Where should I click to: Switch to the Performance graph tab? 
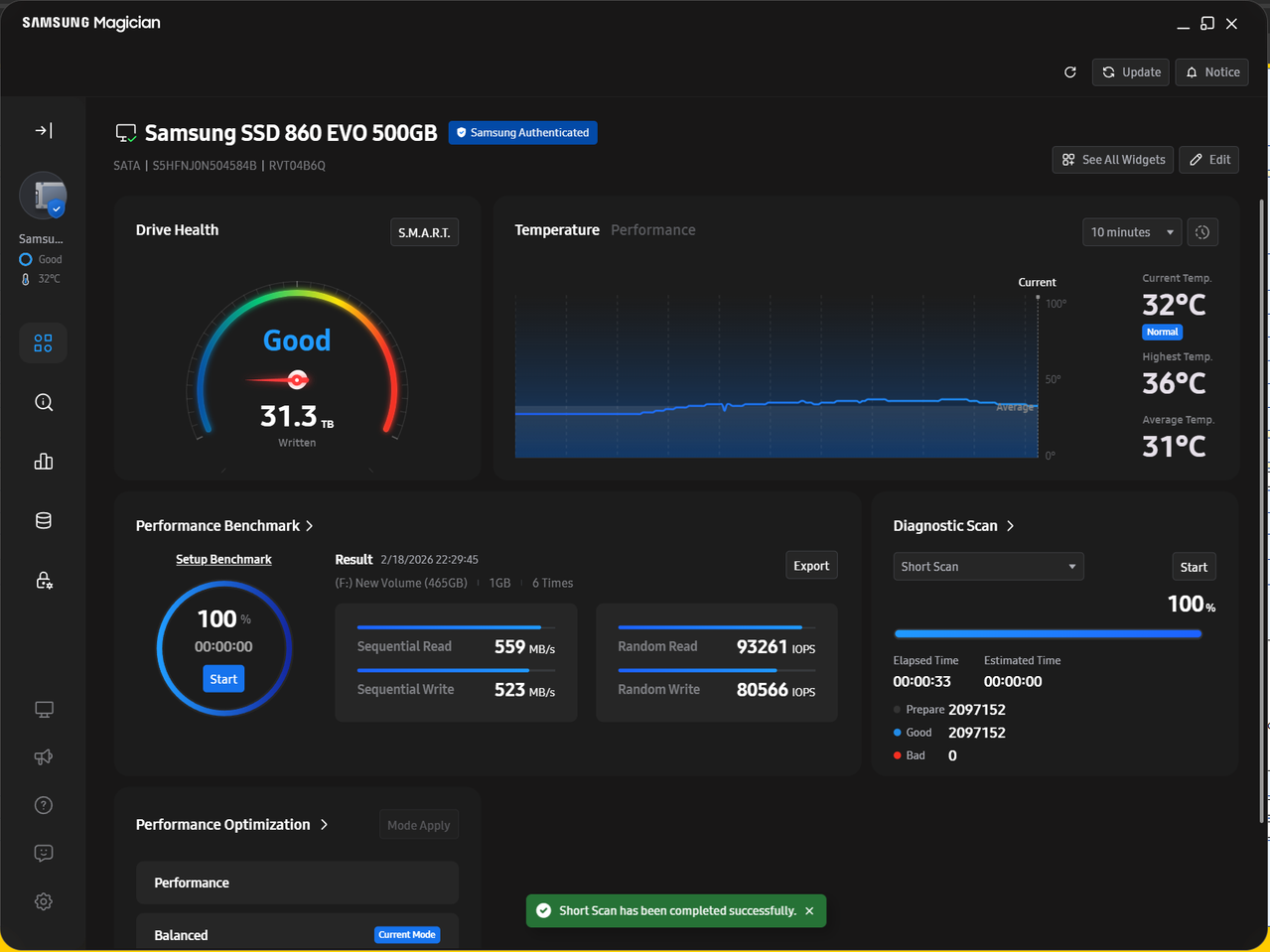(x=653, y=229)
